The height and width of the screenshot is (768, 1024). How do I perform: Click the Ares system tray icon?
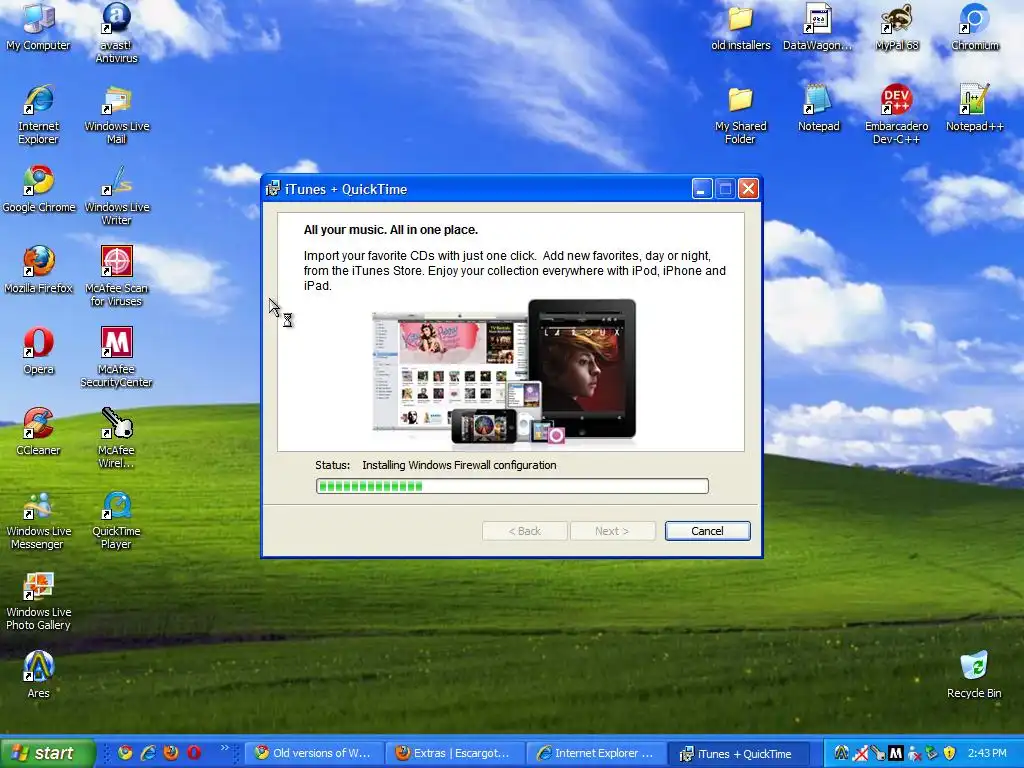842,753
